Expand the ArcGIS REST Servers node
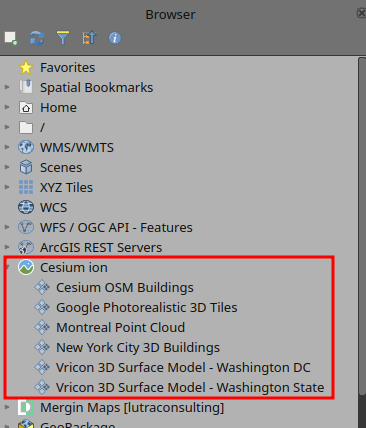Viewport: 366px width, 428px height. point(7,247)
